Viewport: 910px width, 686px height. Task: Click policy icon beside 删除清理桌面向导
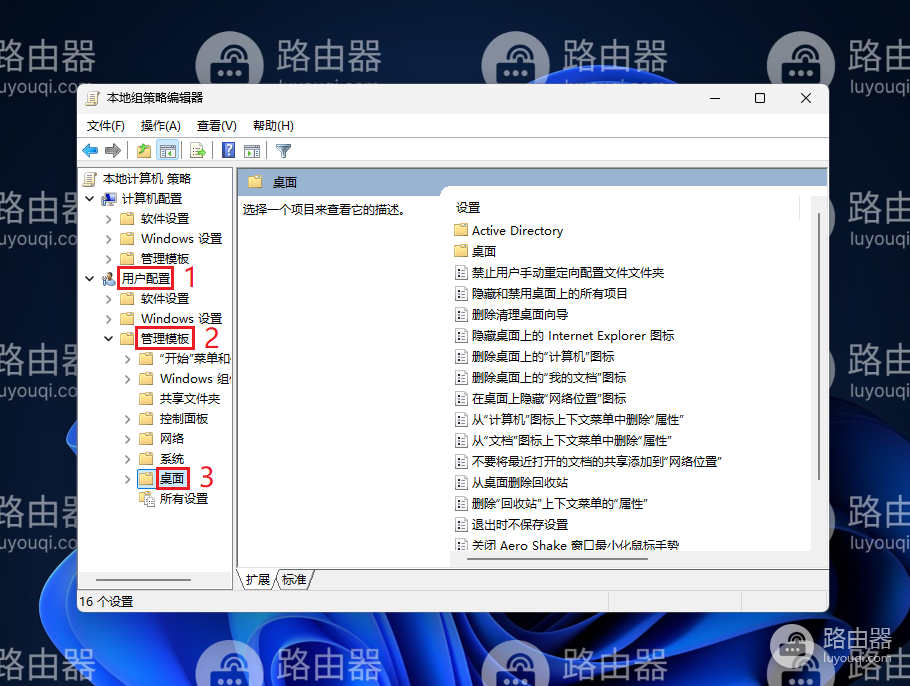click(x=461, y=315)
